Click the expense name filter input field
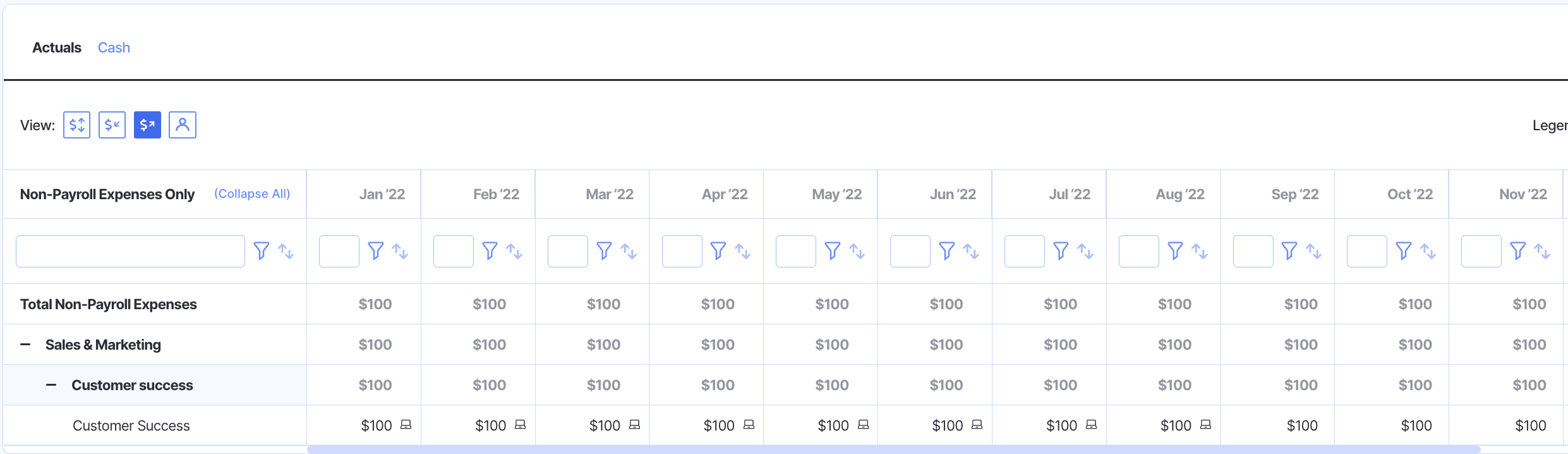 pyautogui.click(x=130, y=251)
